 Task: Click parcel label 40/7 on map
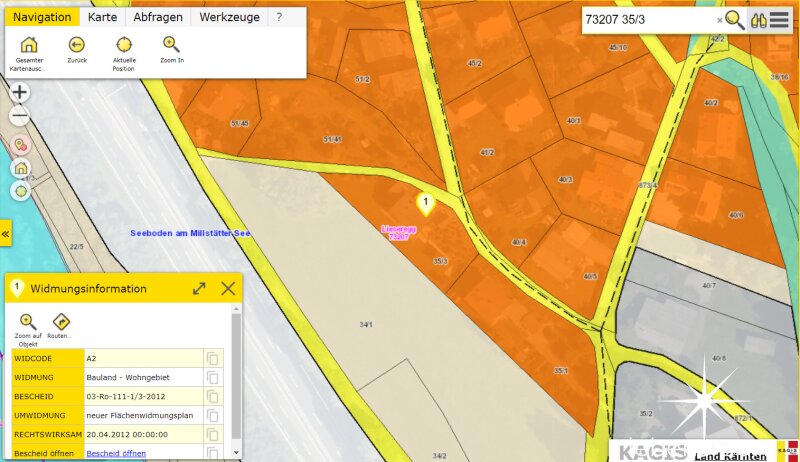coord(709,286)
